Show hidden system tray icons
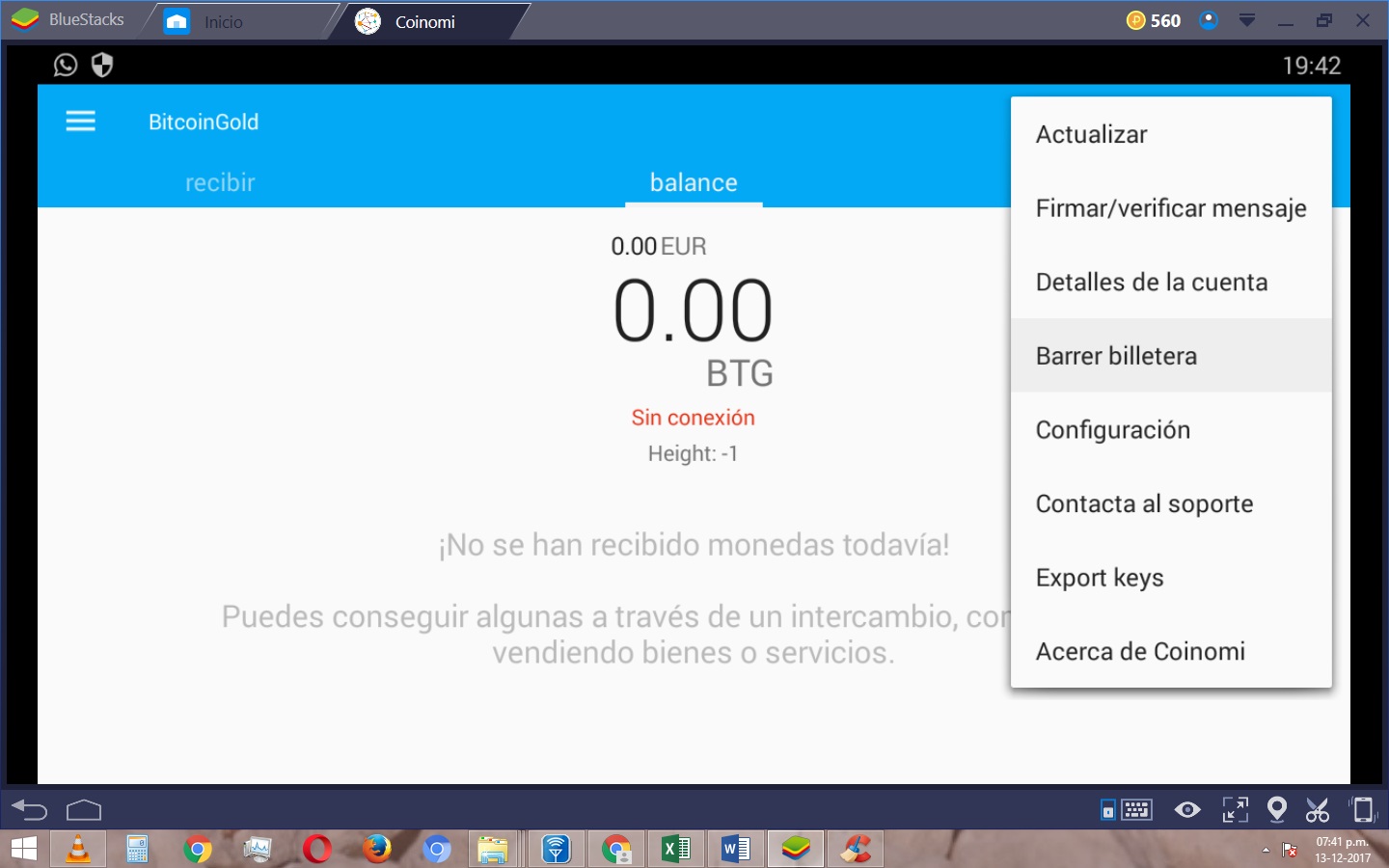 (x=1266, y=850)
